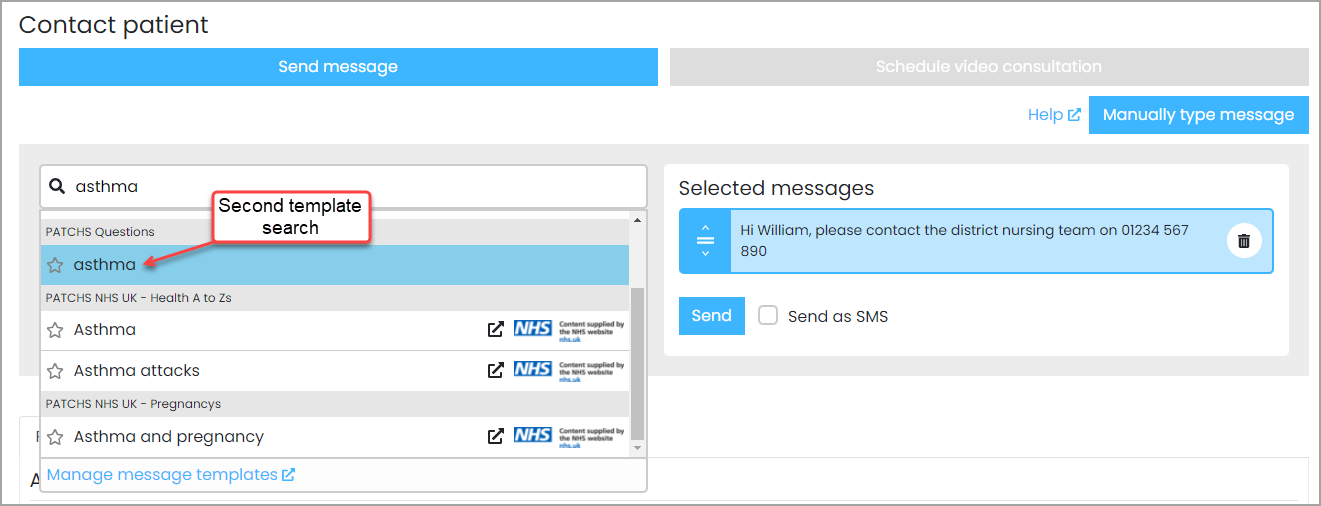Star the Asthma attacks template

click(x=55, y=371)
